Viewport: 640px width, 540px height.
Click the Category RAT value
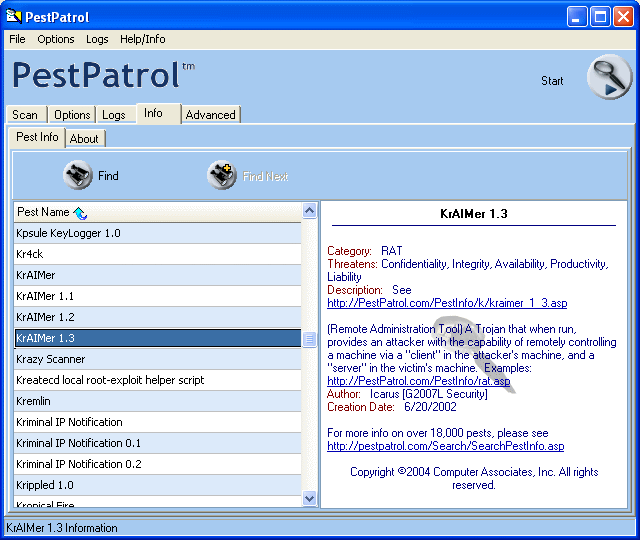click(x=391, y=251)
